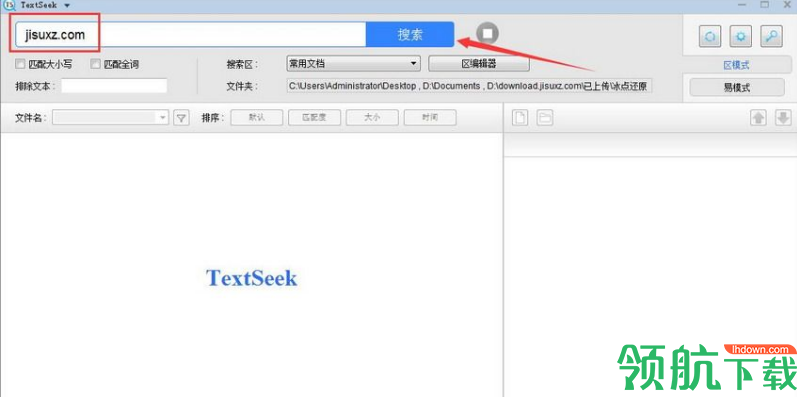Viewport: 797px width, 397px height.
Task: Close the TextSeek window
Action: pos(786,5)
